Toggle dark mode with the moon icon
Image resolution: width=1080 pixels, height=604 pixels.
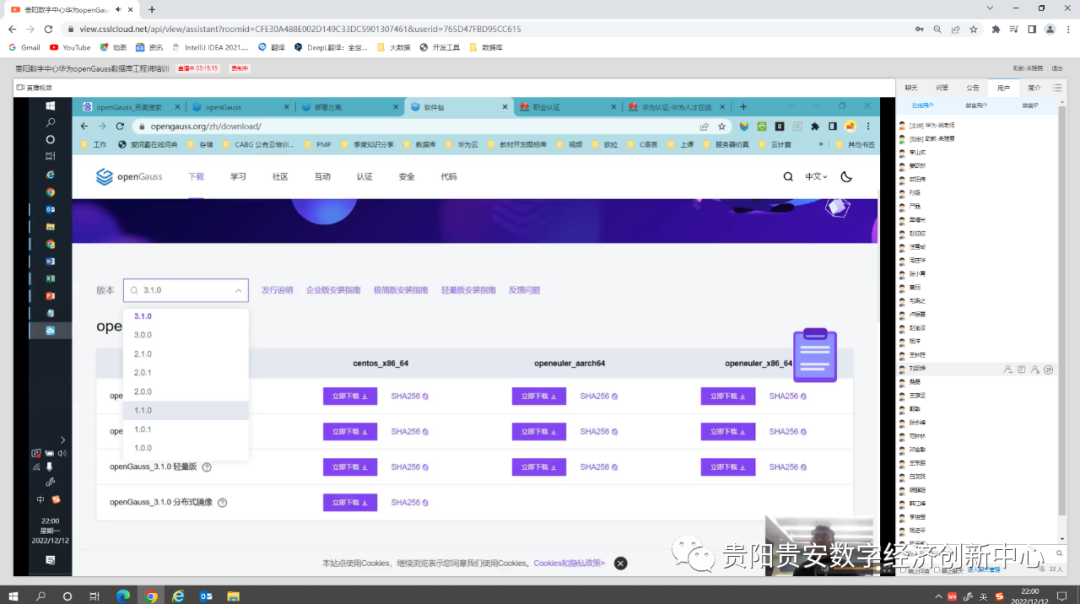pos(847,177)
